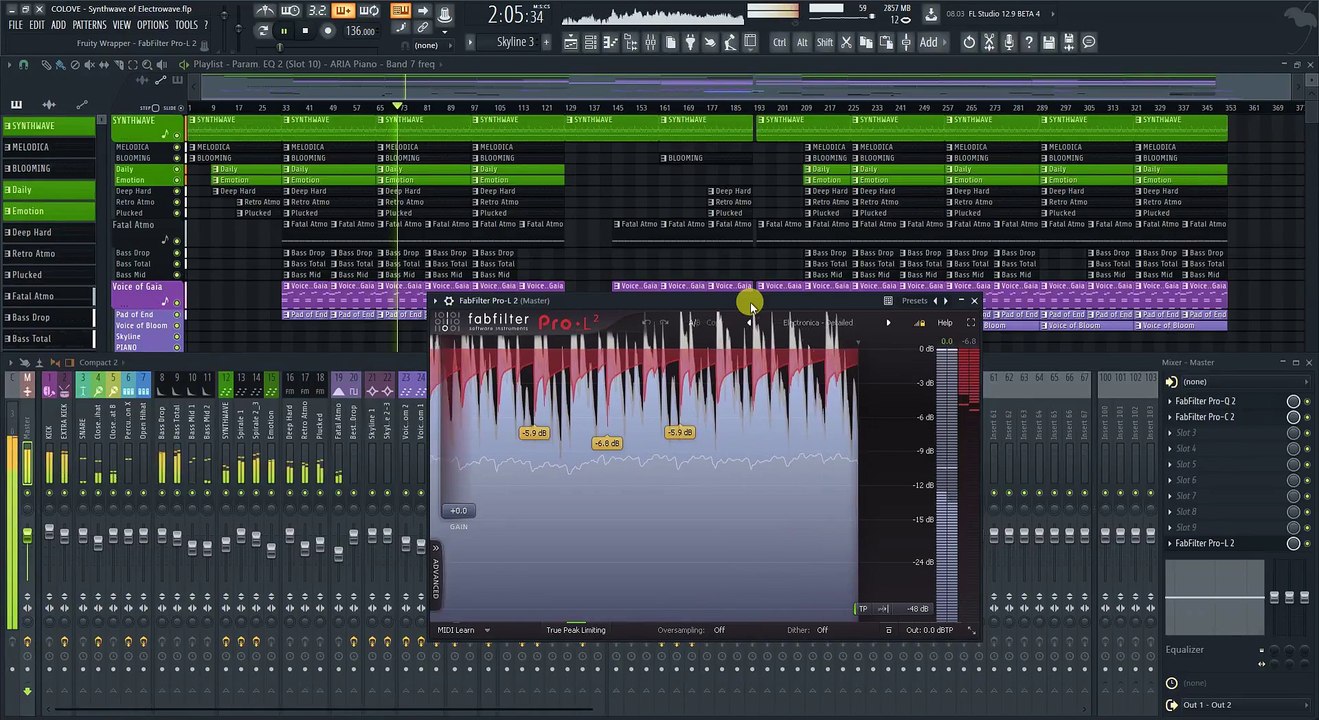Click the cut scissors icon

(x=846, y=42)
